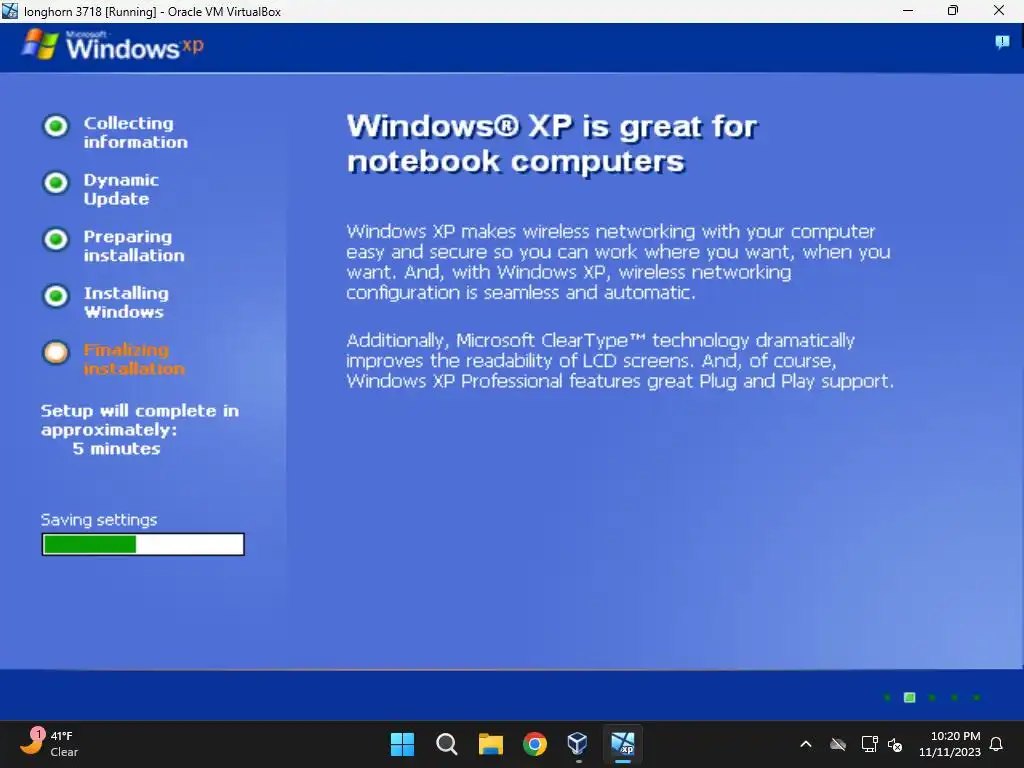Click the bright green square setup indicator
1024x768 pixels.
909,697
